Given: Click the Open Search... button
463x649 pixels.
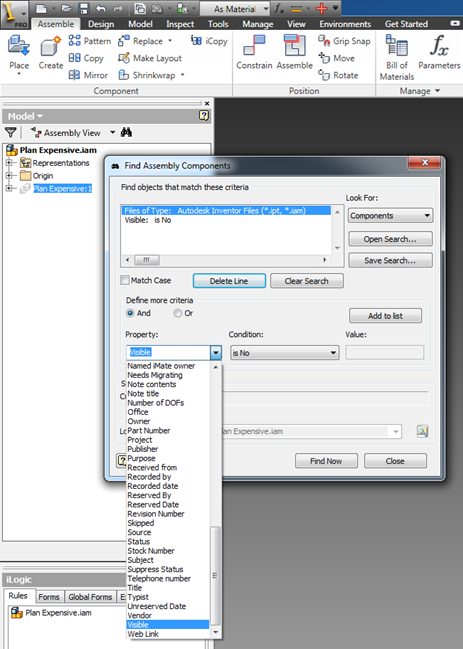Looking at the screenshot, I should click(390, 239).
